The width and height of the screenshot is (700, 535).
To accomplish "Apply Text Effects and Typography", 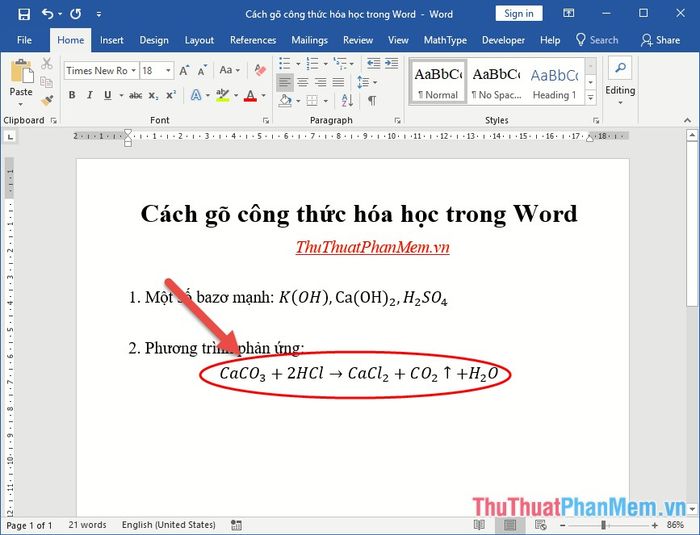I will pyautogui.click(x=196, y=95).
